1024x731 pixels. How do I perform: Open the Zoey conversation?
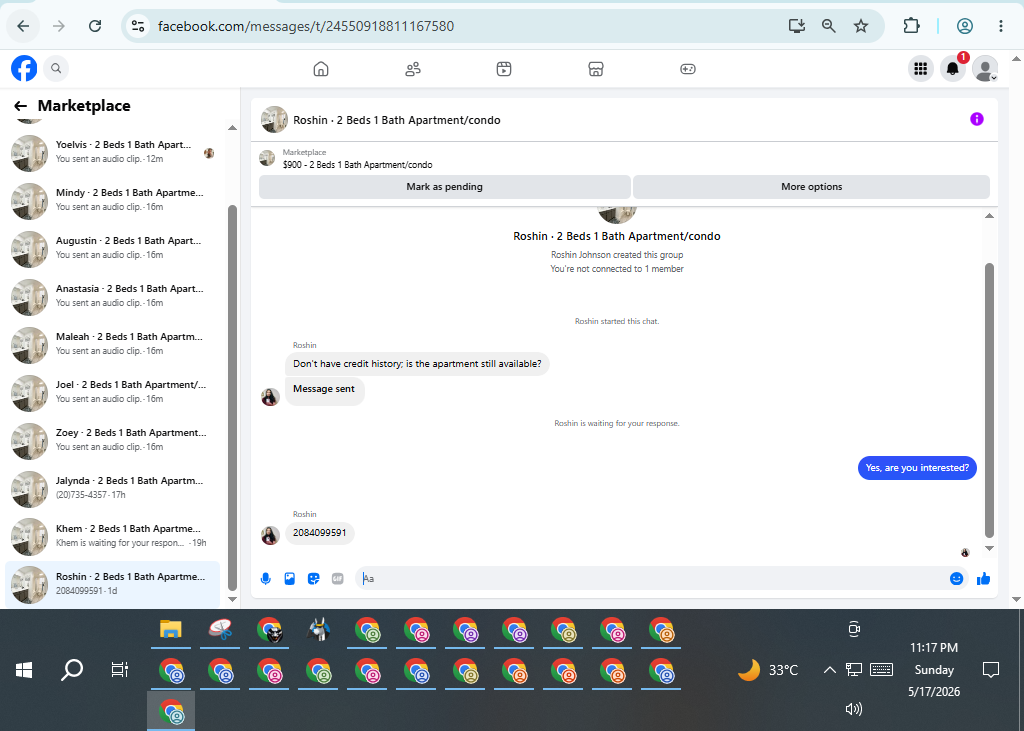pos(112,441)
